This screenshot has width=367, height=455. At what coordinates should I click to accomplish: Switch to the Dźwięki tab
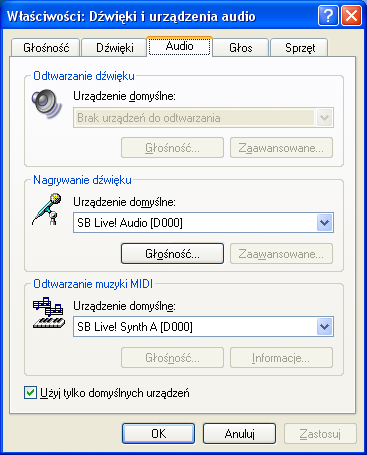115,48
